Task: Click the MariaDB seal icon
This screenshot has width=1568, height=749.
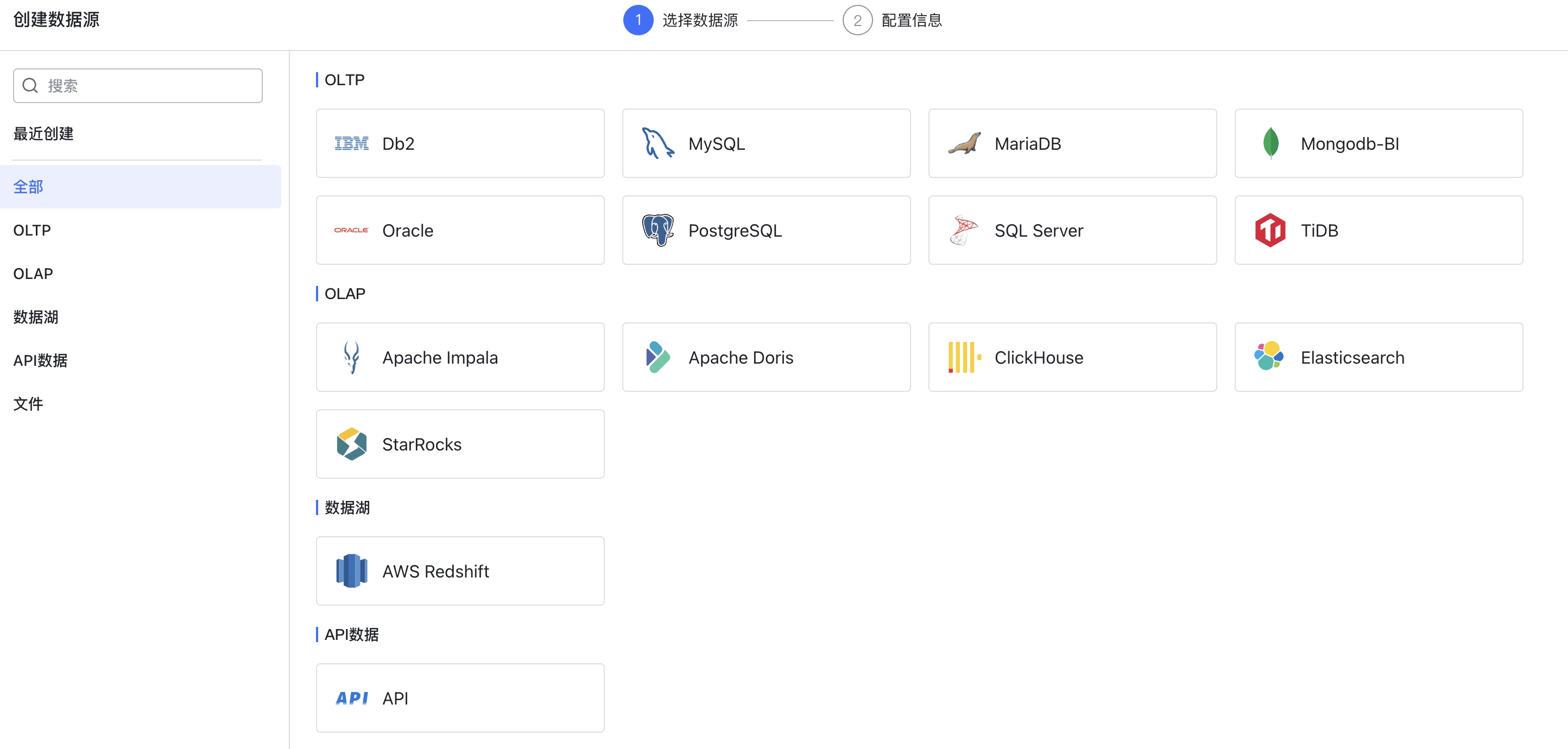Action: pyautogui.click(x=964, y=144)
